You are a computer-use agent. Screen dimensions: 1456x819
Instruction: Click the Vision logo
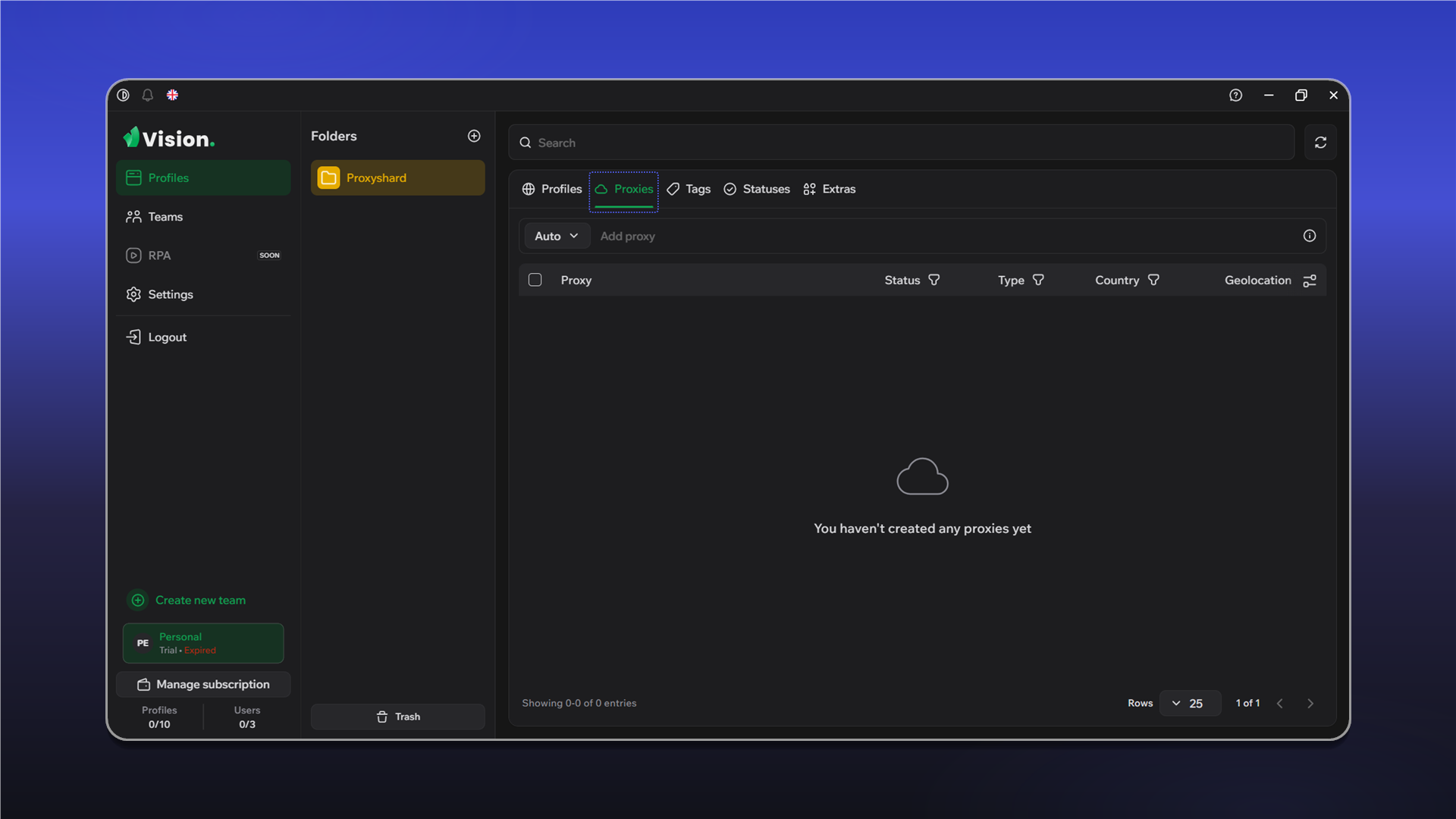(x=169, y=138)
